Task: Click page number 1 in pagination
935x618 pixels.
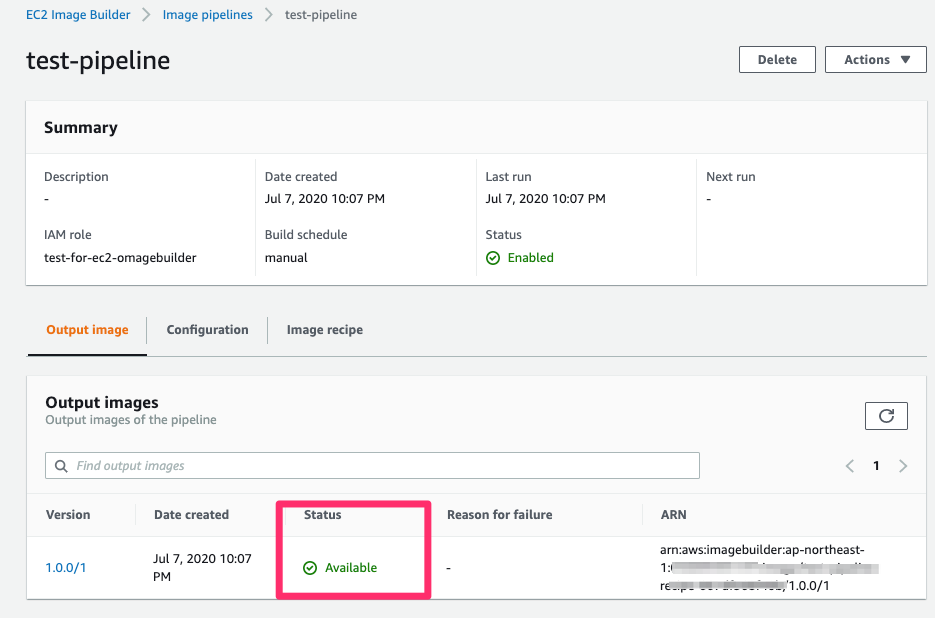Action: click(876, 466)
